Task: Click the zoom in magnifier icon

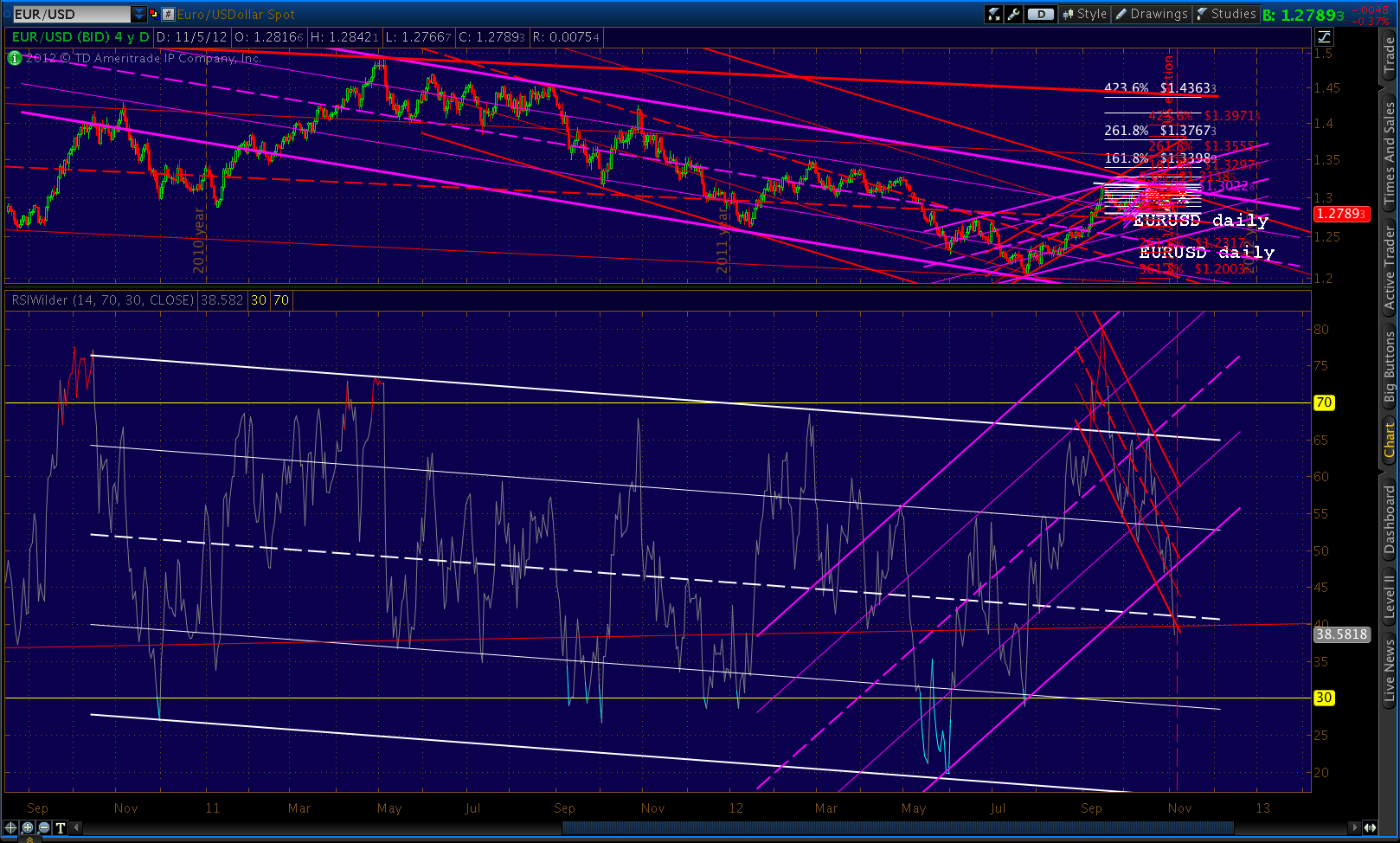Action: [28, 827]
